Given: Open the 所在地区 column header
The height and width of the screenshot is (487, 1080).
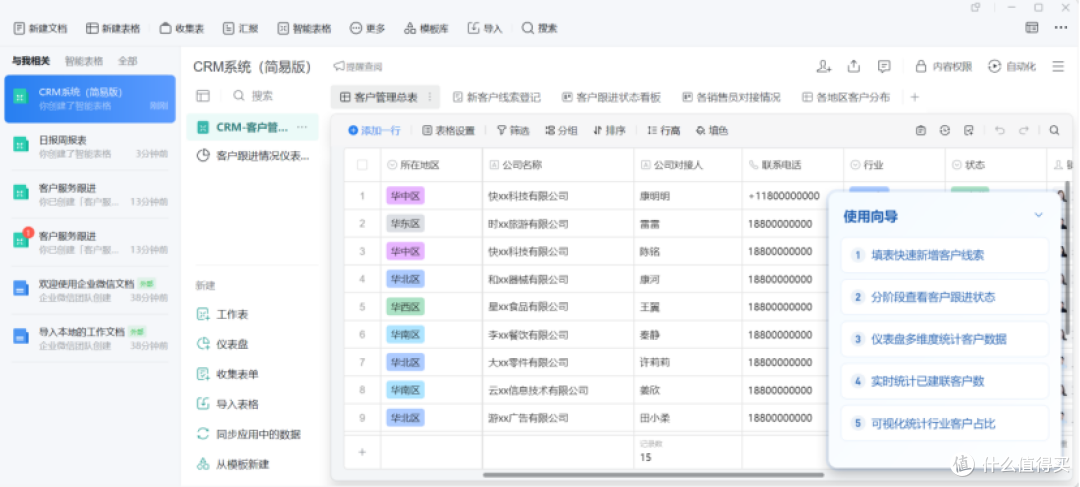Looking at the screenshot, I should (x=431, y=165).
